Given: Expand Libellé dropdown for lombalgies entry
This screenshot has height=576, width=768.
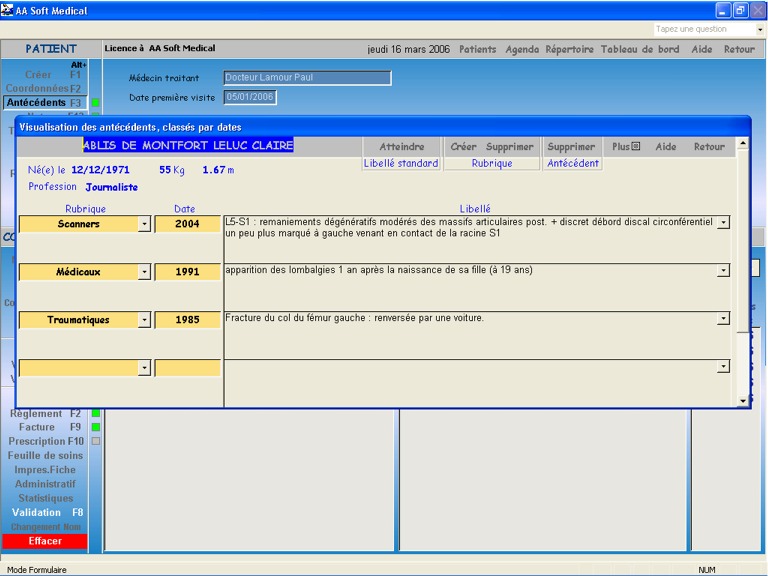Looking at the screenshot, I should [723, 270].
